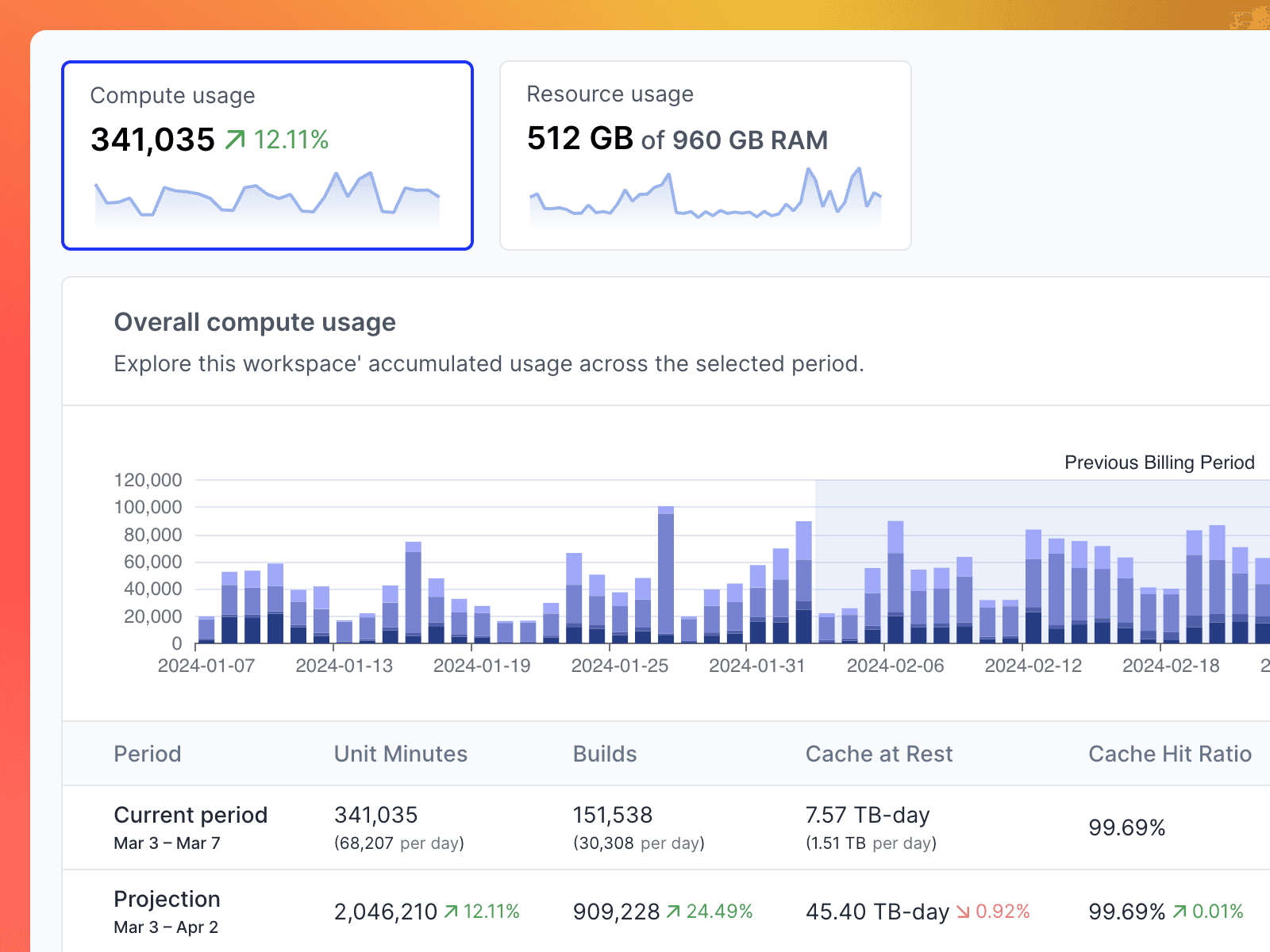The image size is (1270, 952).
Task: Sort by the Period column header
Action: (x=148, y=754)
